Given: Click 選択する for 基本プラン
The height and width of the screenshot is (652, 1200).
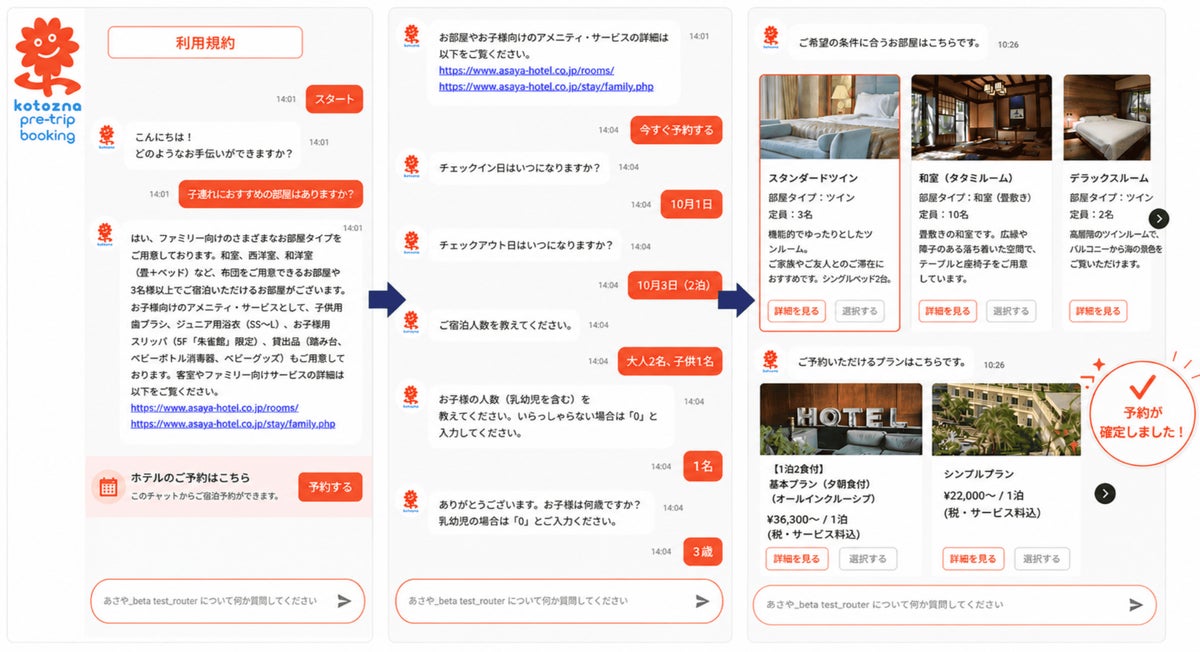Looking at the screenshot, I should click(x=867, y=559).
